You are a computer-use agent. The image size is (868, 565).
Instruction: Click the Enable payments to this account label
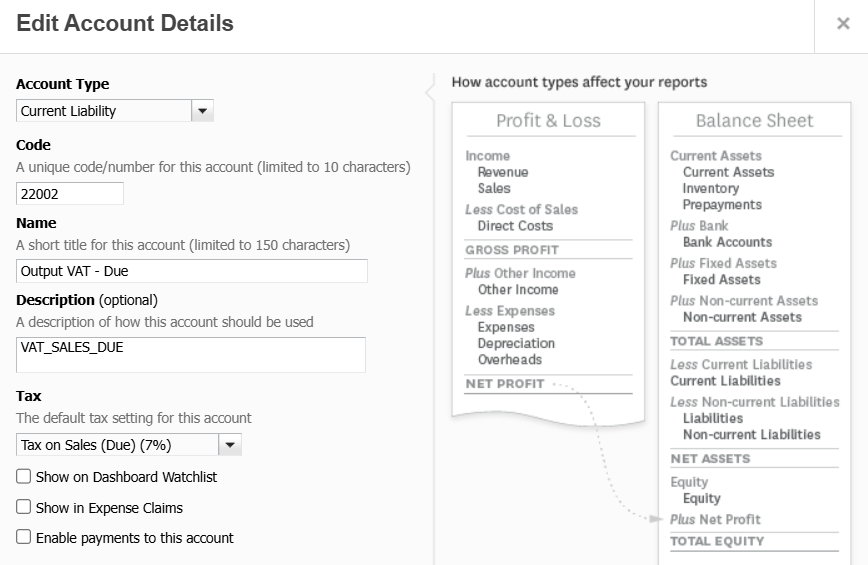134,537
